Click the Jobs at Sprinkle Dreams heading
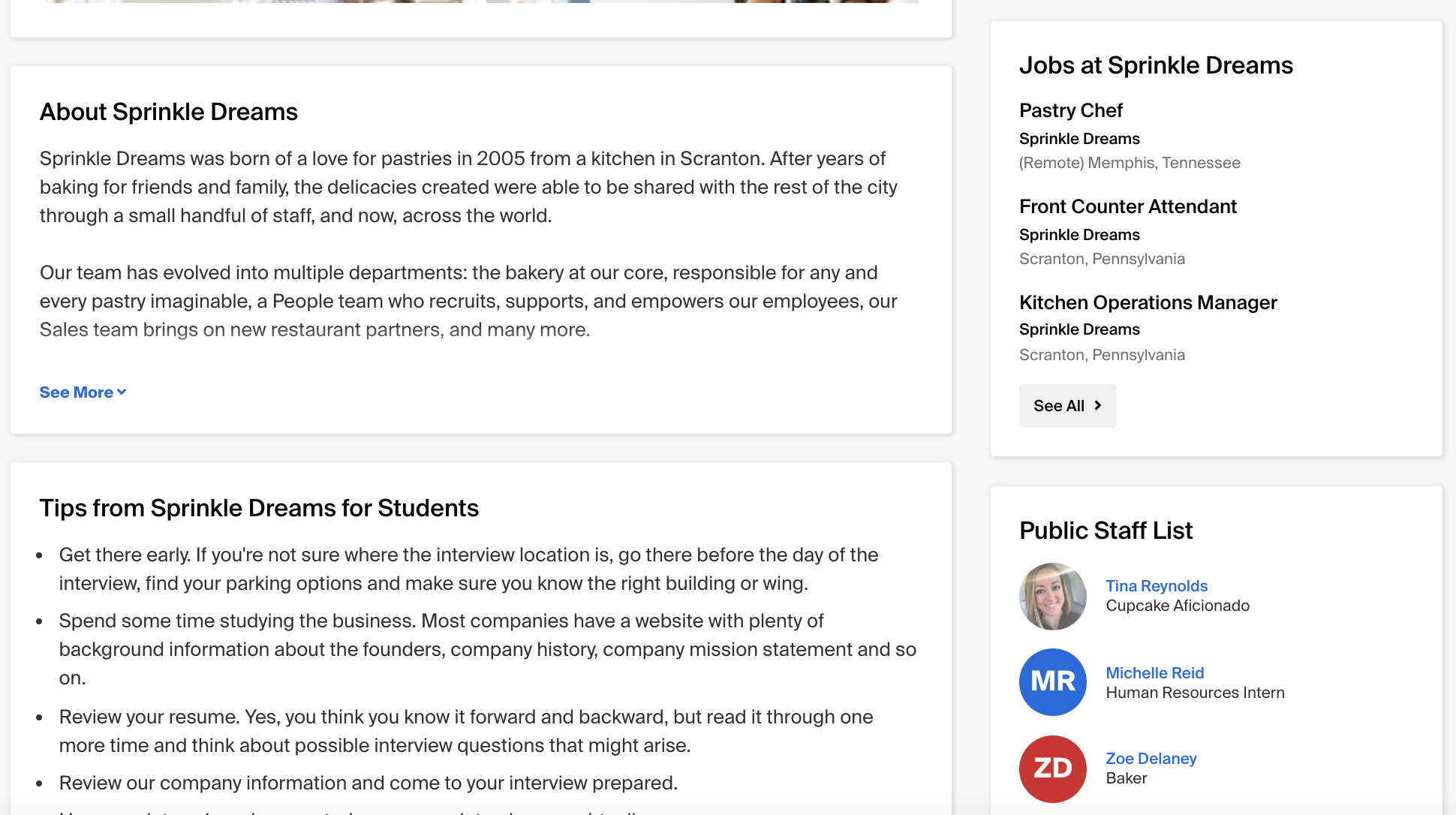 tap(1156, 65)
